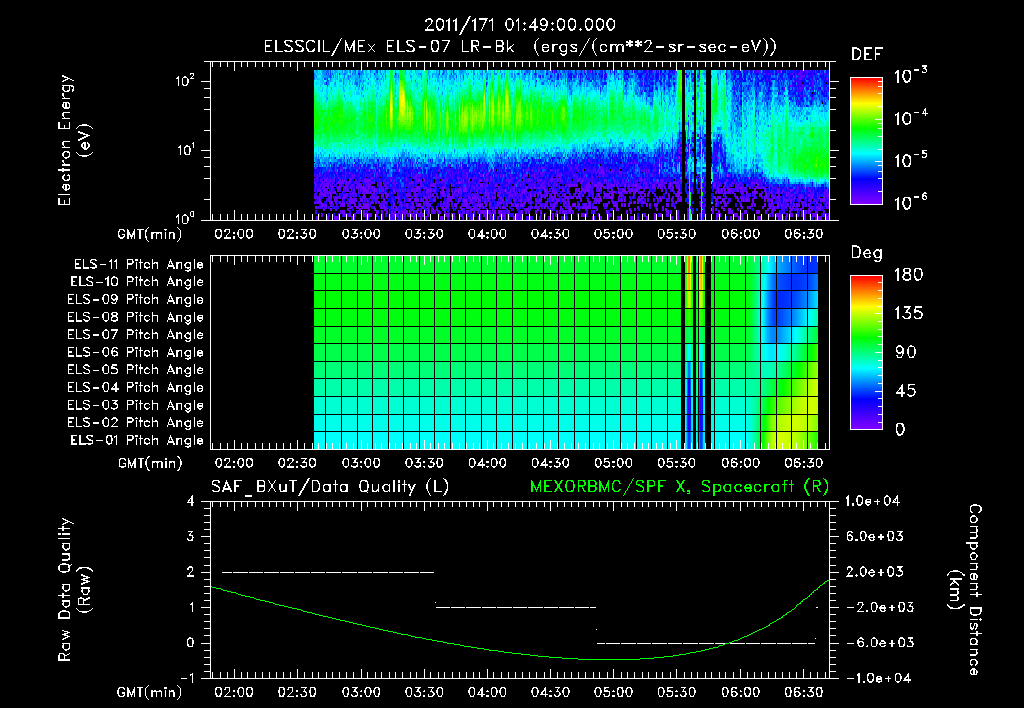This screenshot has height=708, width=1024.
Task: Click the 45 degree scale label
Action: coord(906,391)
